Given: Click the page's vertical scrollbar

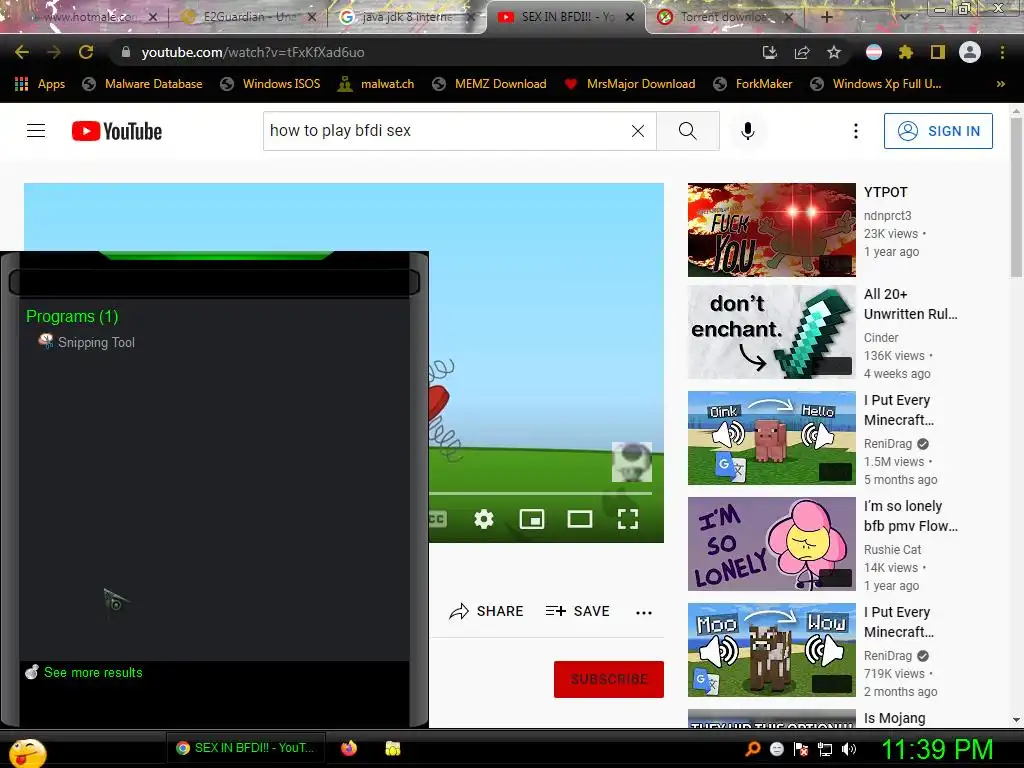Looking at the screenshot, I should tap(1016, 196).
